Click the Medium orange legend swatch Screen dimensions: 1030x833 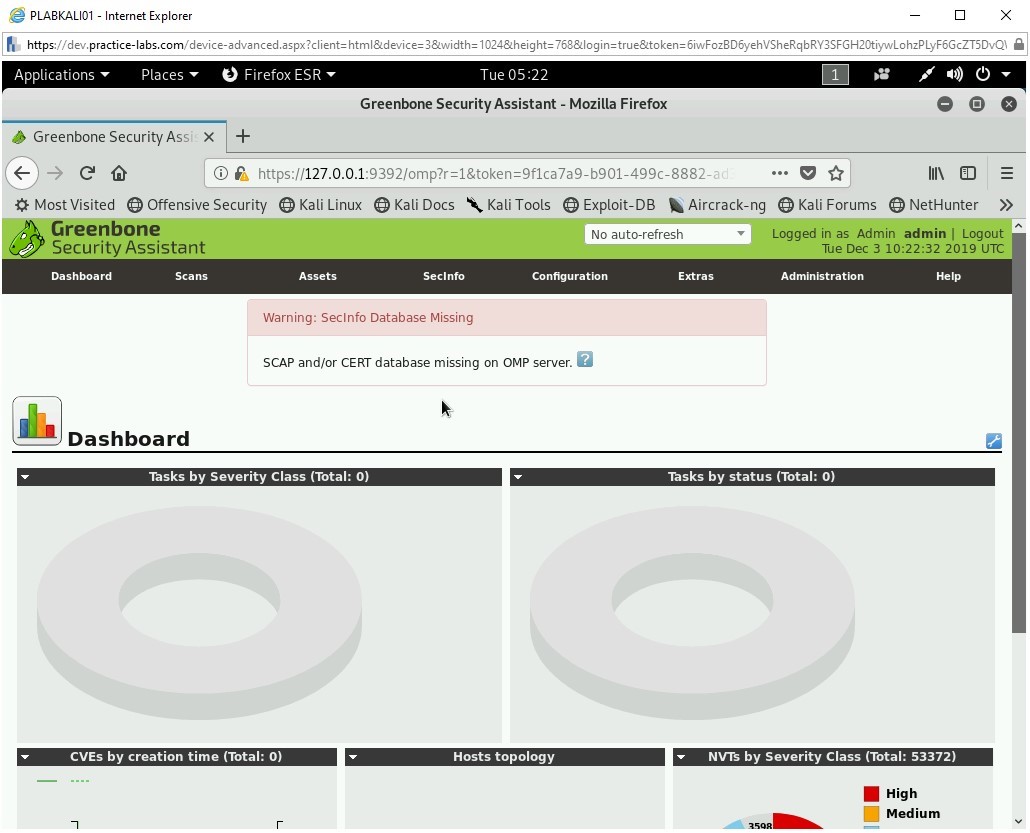871,813
